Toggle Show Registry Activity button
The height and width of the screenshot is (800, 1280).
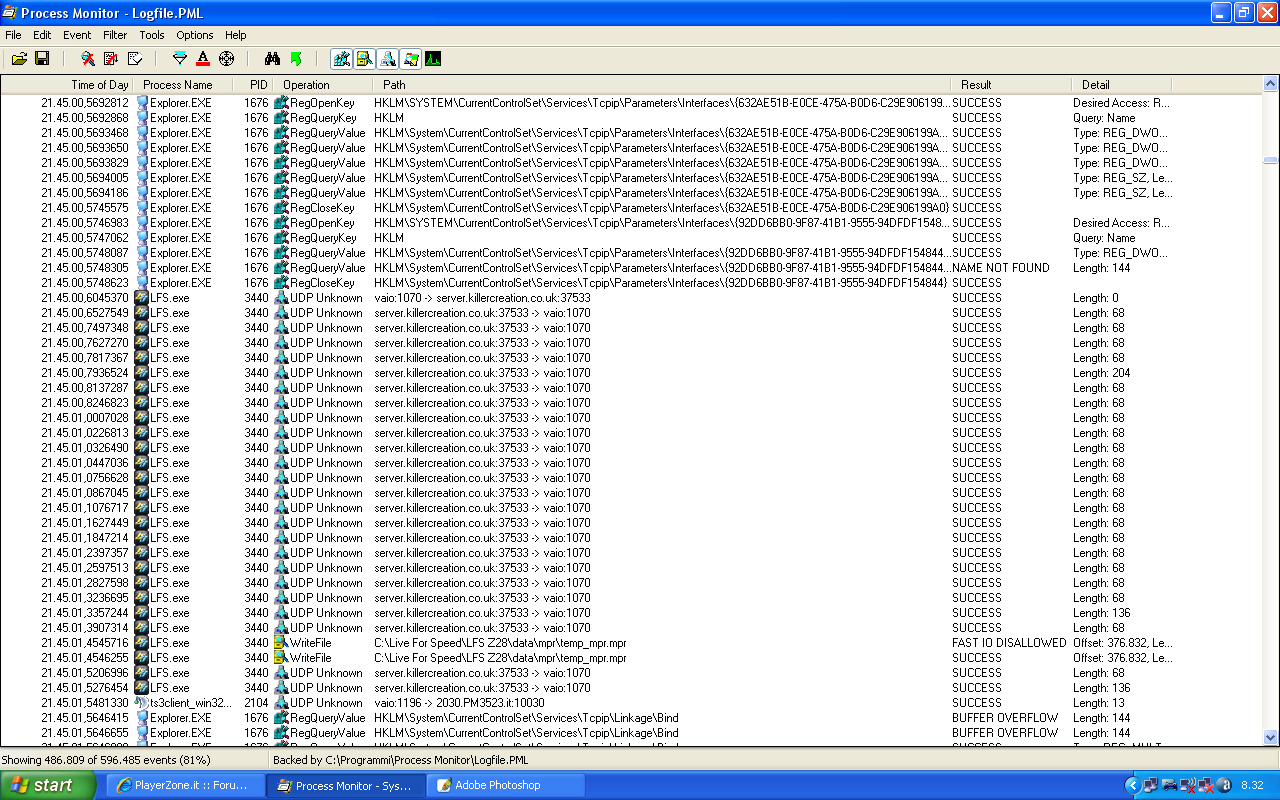pyautogui.click(x=341, y=59)
